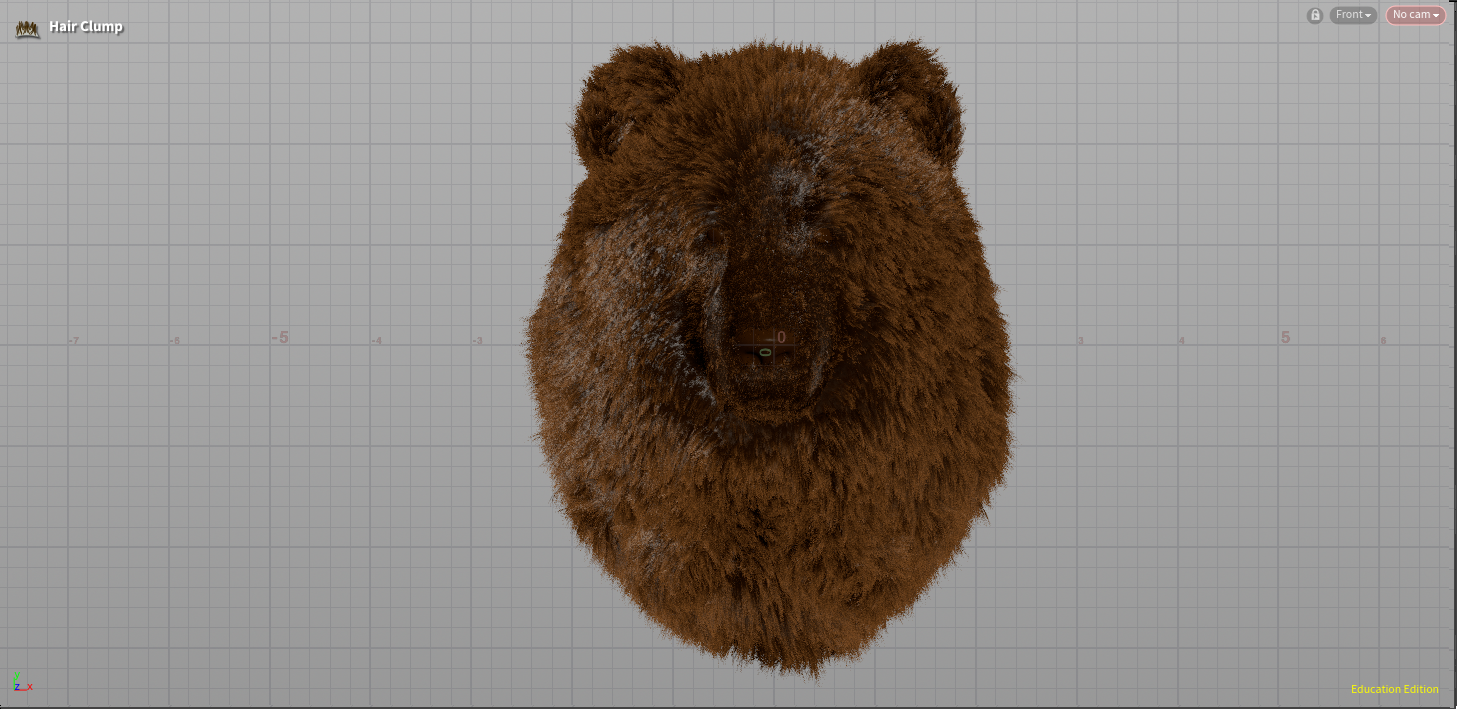This screenshot has width=1457, height=709.
Task: Click the grid label 4
Action: (1181, 341)
